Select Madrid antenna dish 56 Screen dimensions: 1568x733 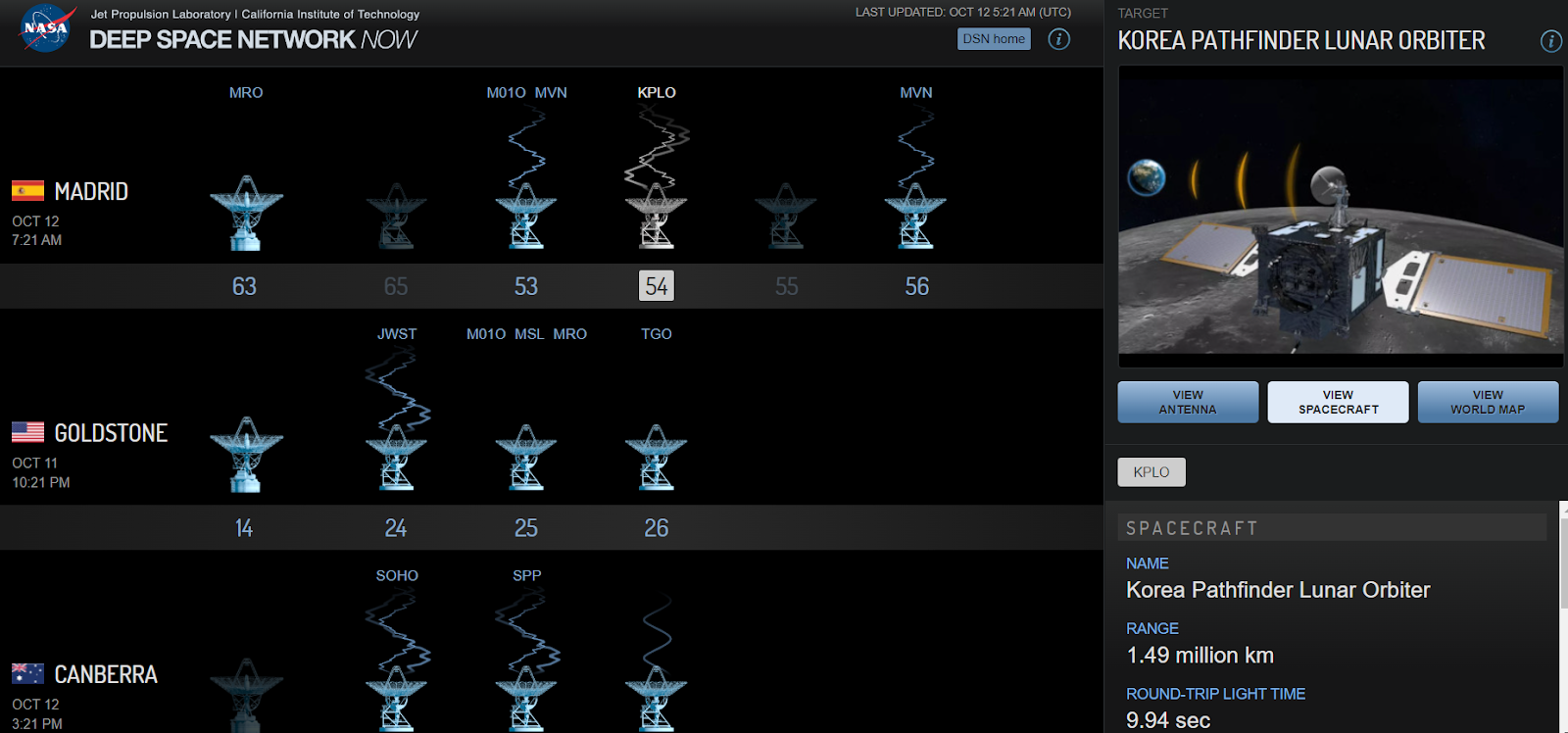click(916, 216)
